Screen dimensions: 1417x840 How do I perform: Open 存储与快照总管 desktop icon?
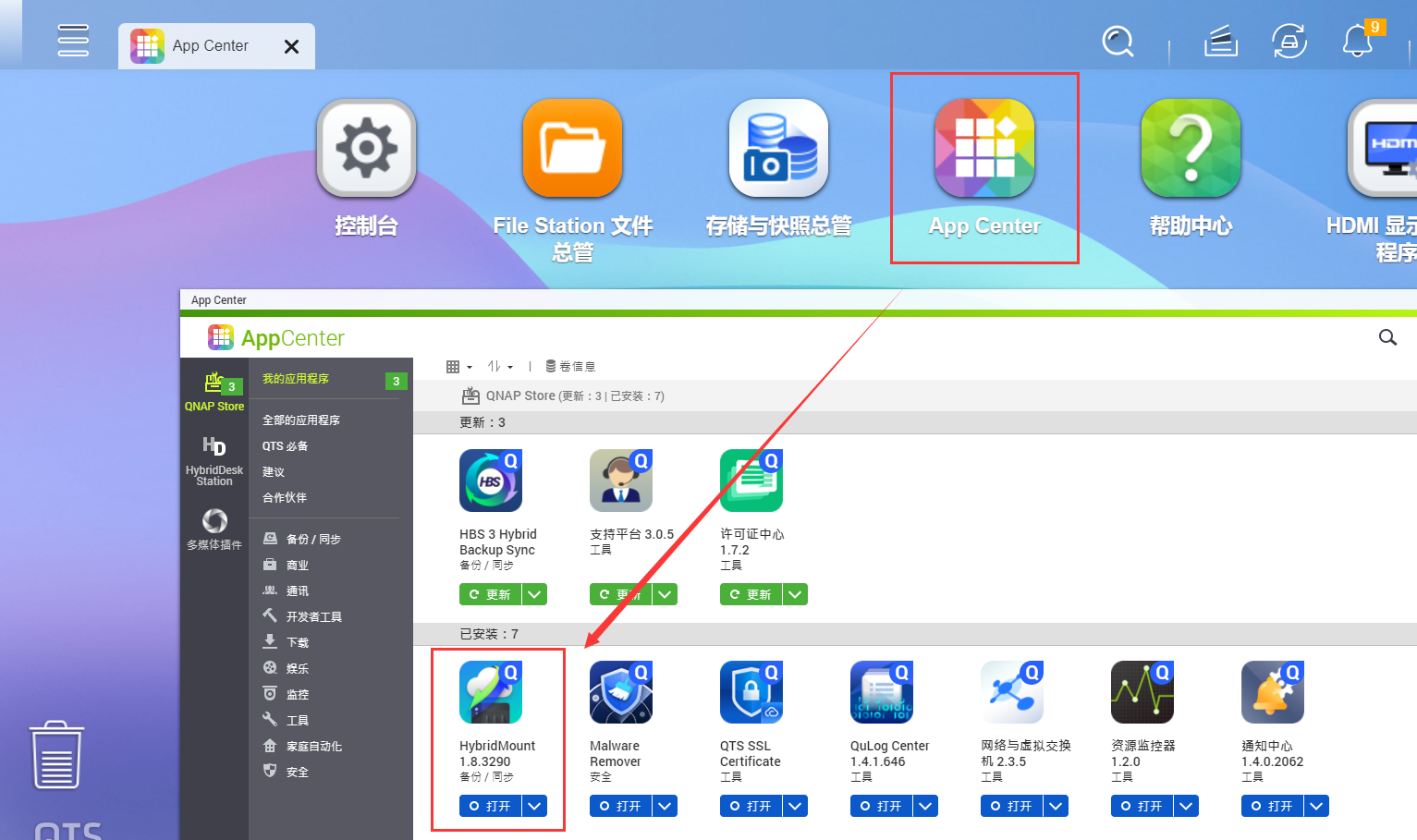point(779,148)
